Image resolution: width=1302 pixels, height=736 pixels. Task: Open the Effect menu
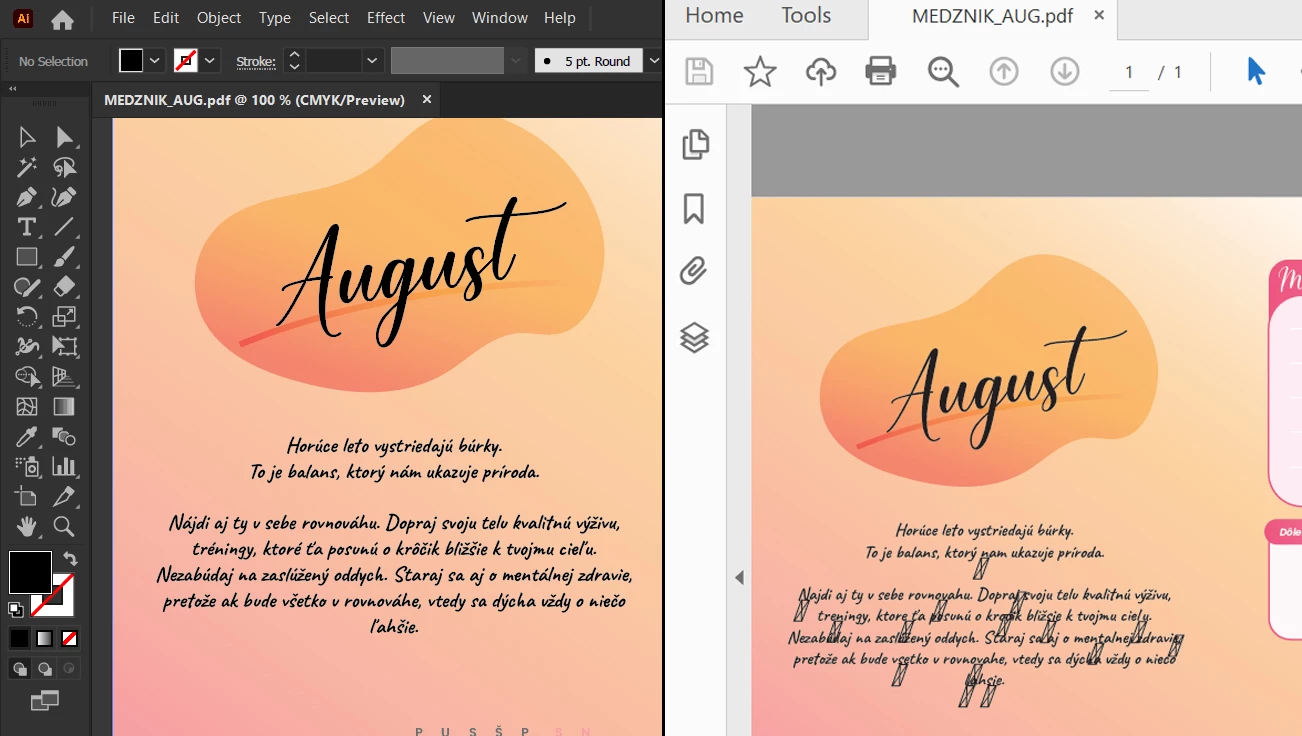386,18
